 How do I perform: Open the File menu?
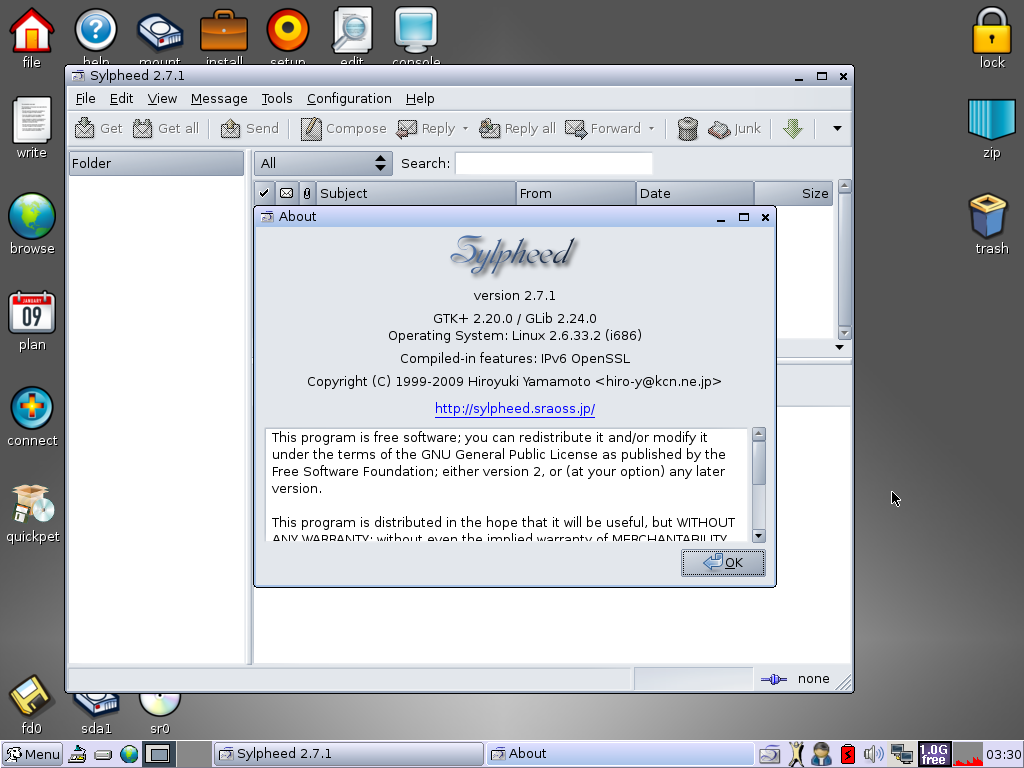point(86,99)
